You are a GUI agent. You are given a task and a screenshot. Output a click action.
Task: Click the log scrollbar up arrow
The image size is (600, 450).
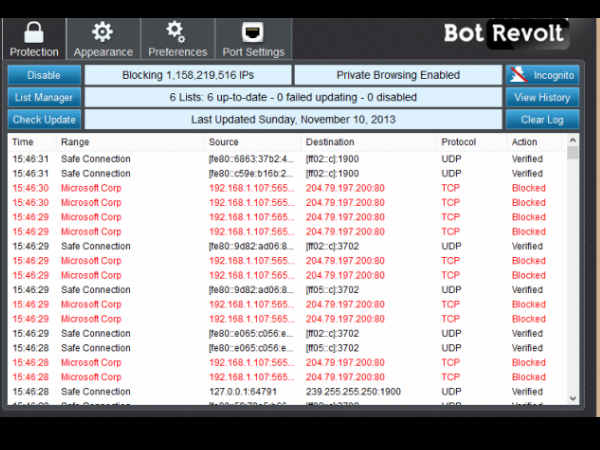pos(572,140)
